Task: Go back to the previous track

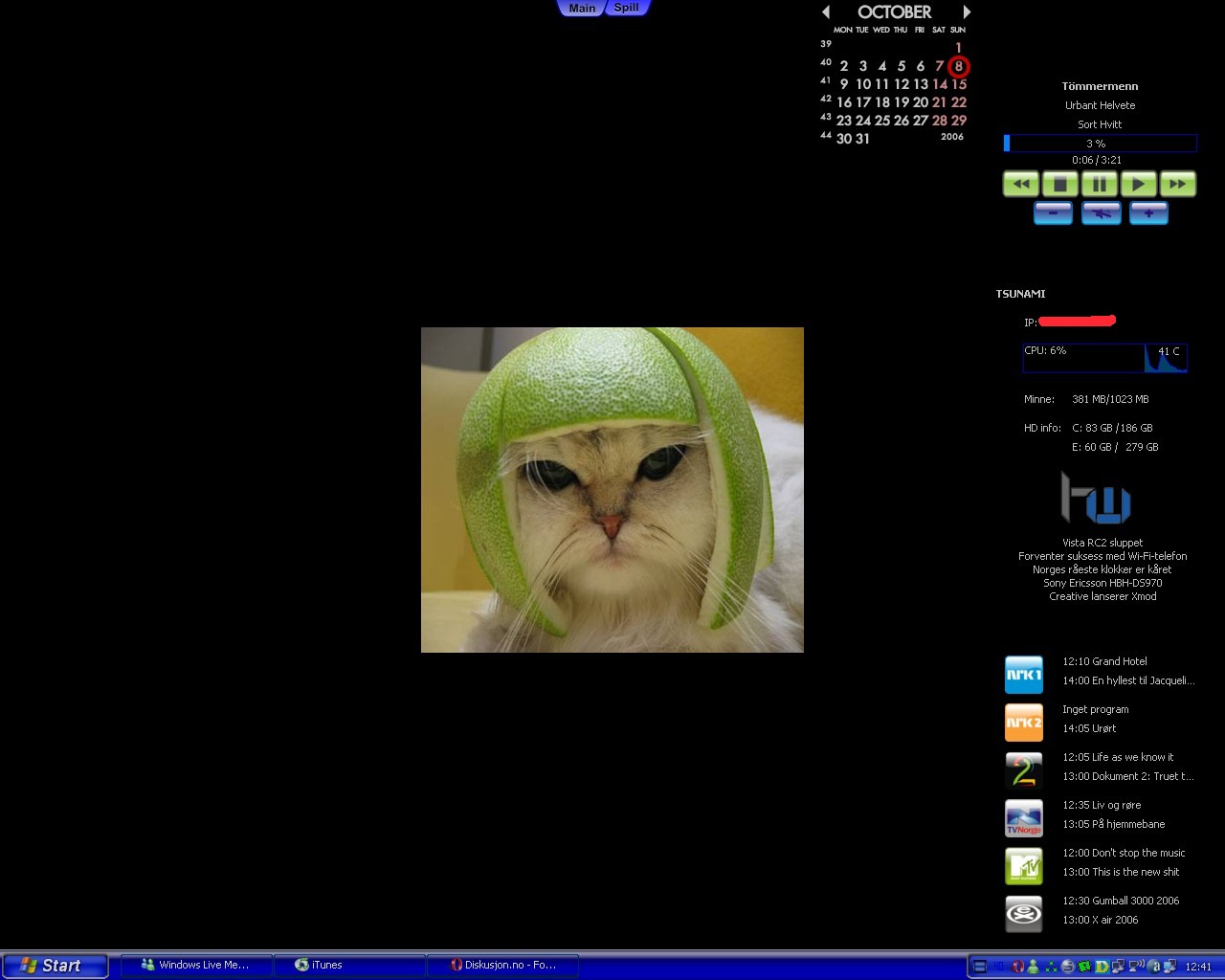Action: (1021, 184)
